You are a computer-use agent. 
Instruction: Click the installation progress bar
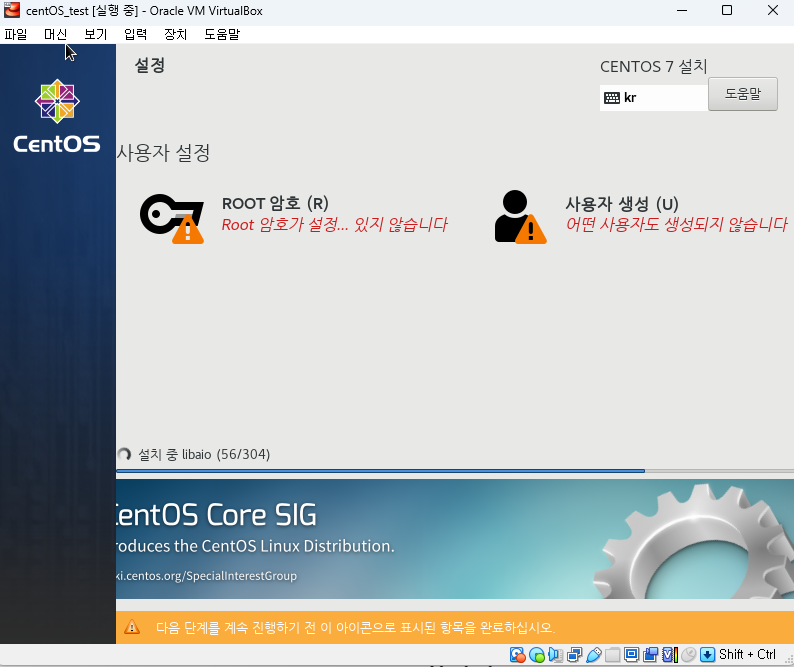coord(455,471)
